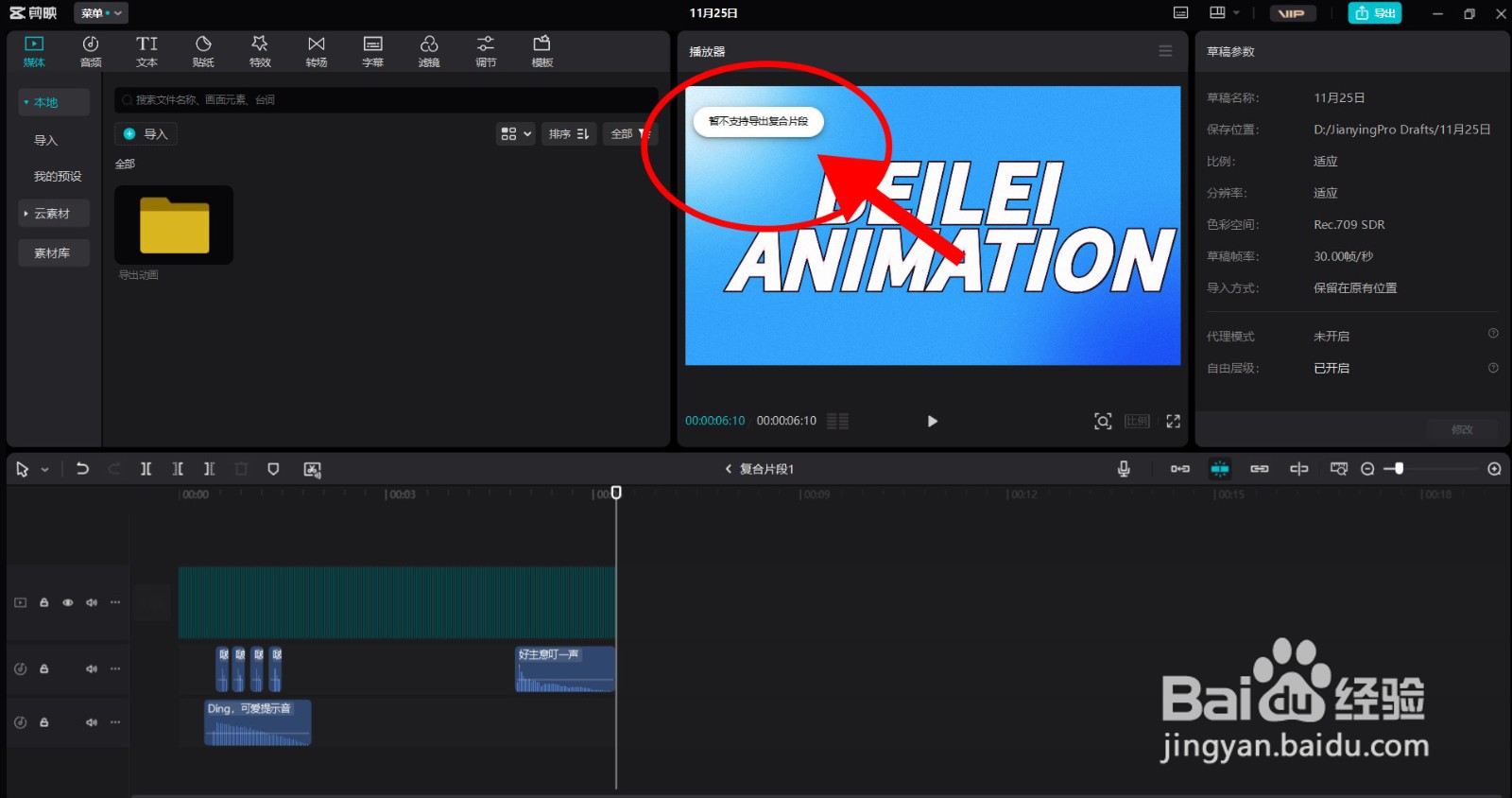Click the preview focus zoom icon

[1103, 422]
